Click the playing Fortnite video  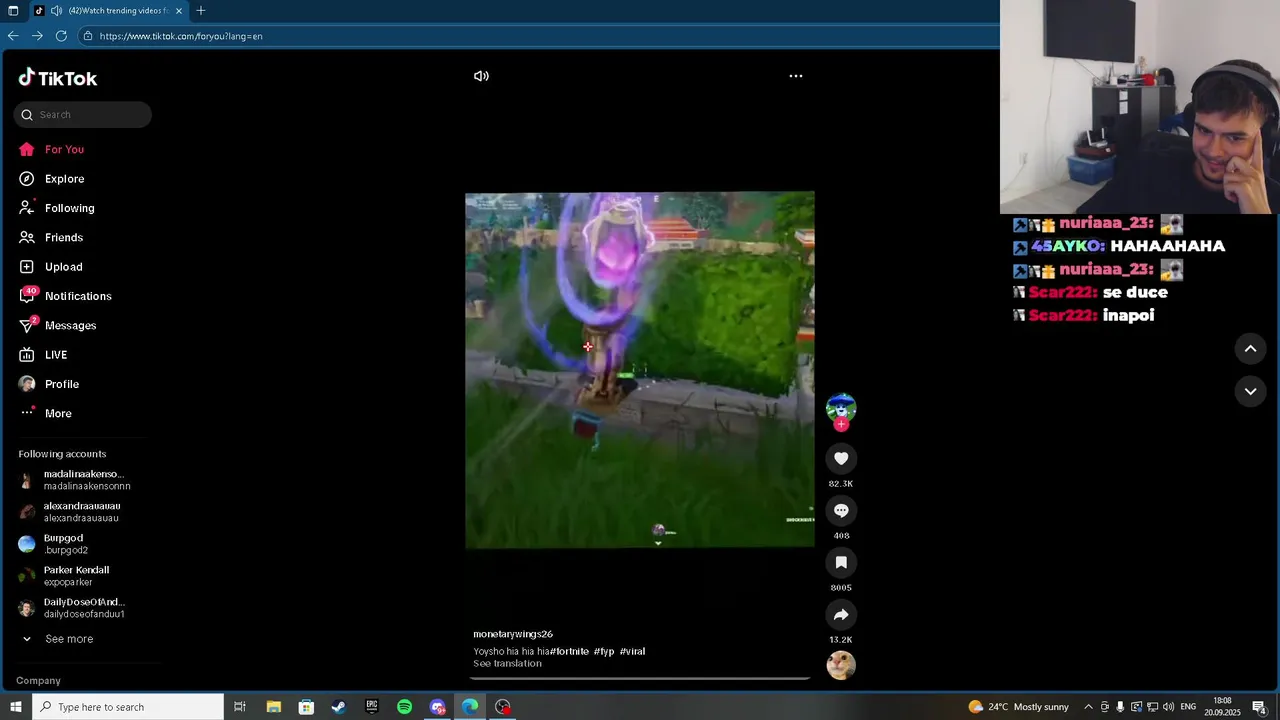tap(640, 370)
